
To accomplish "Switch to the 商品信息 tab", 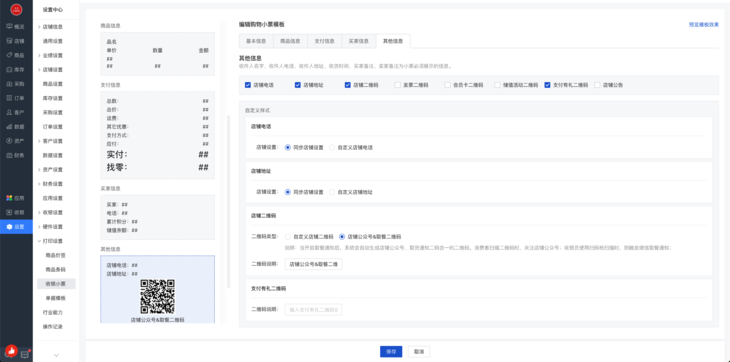I will coord(290,41).
